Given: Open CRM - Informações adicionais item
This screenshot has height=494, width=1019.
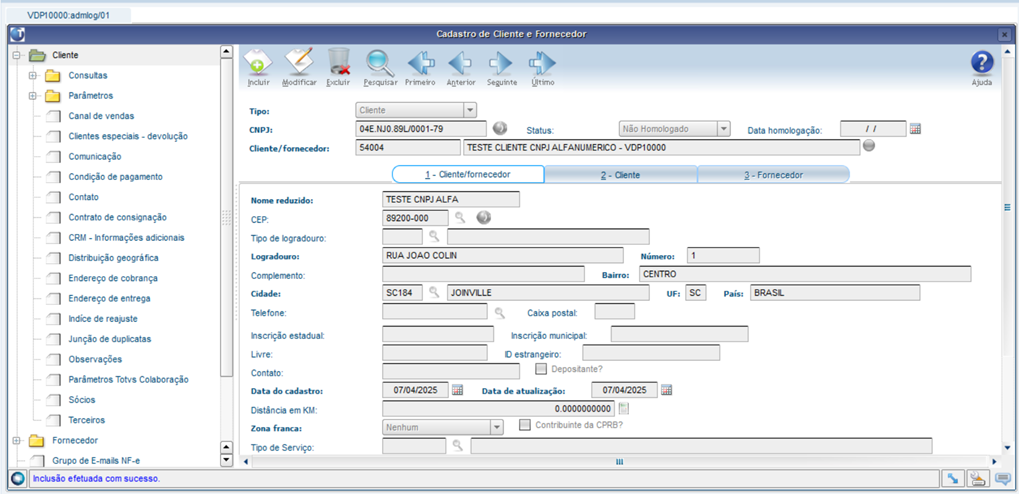Looking at the screenshot, I should click(127, 237).
